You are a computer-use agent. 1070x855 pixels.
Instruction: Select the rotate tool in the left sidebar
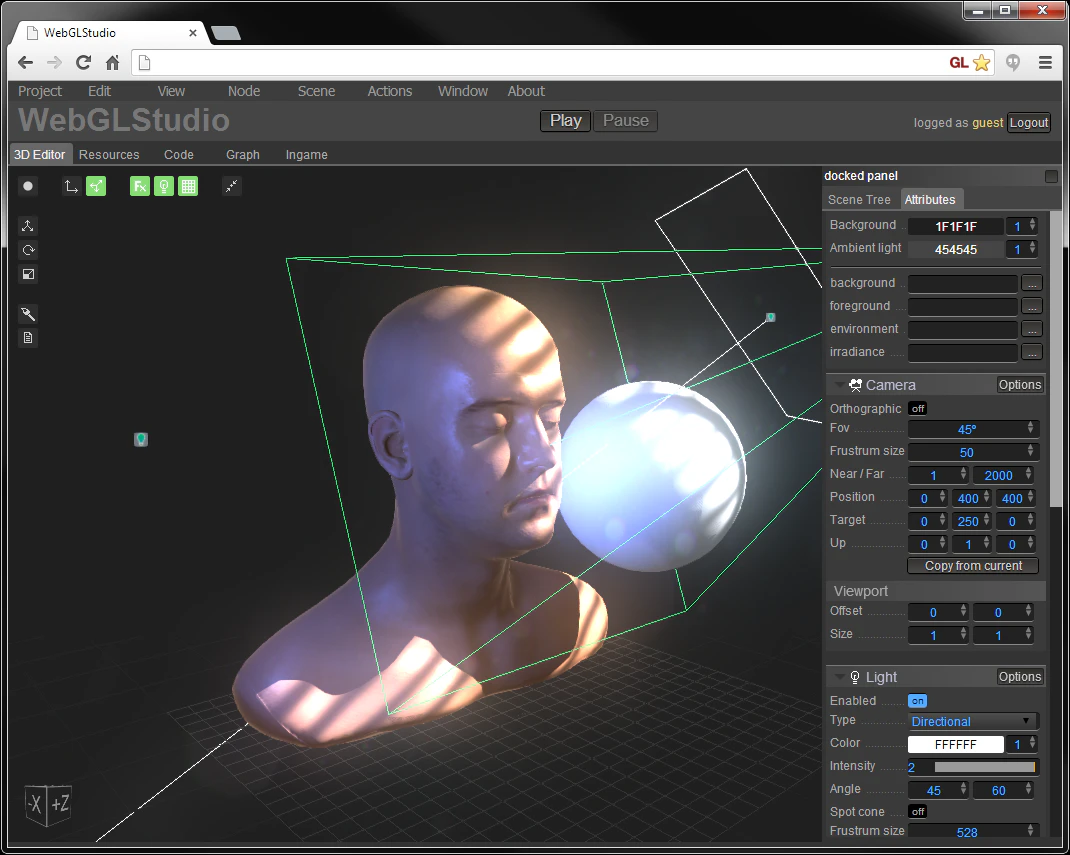pos(28,250)
